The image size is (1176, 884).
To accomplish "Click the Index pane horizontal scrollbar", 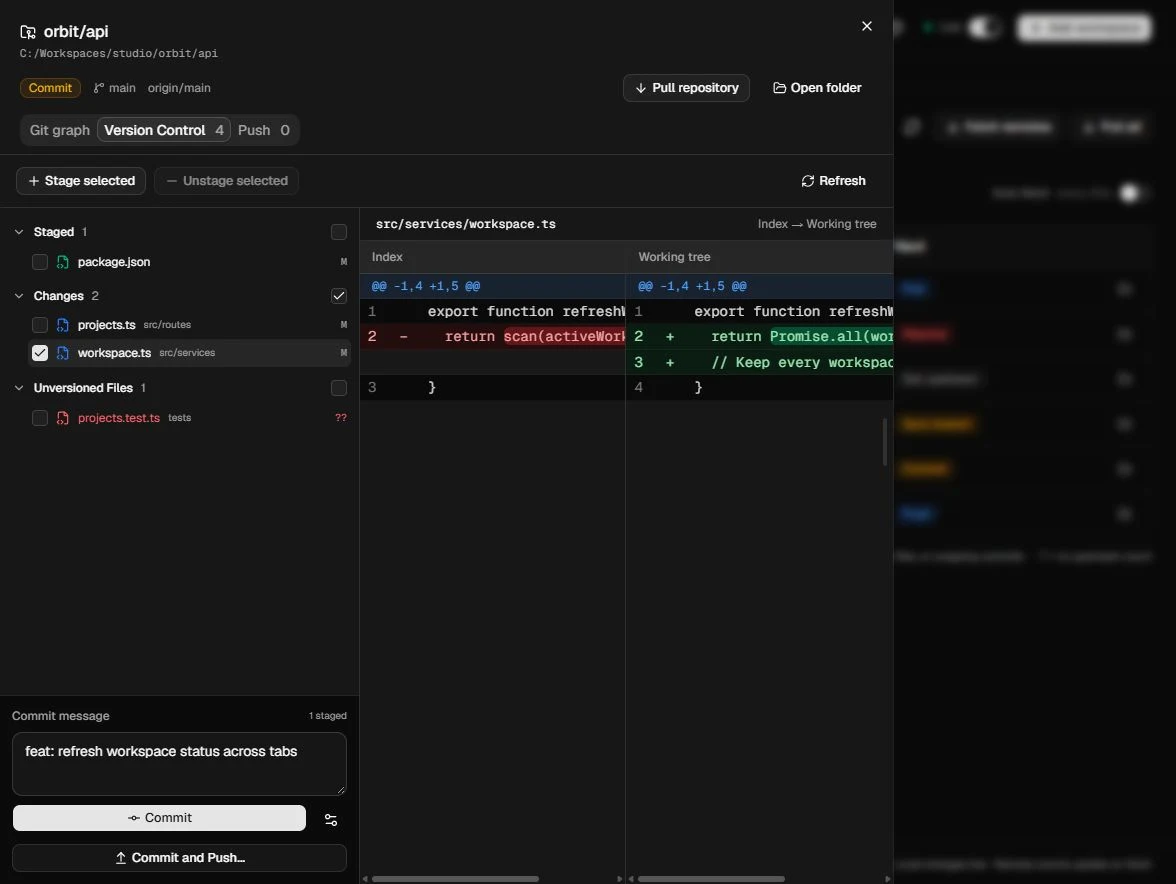I will click(455, 879).
